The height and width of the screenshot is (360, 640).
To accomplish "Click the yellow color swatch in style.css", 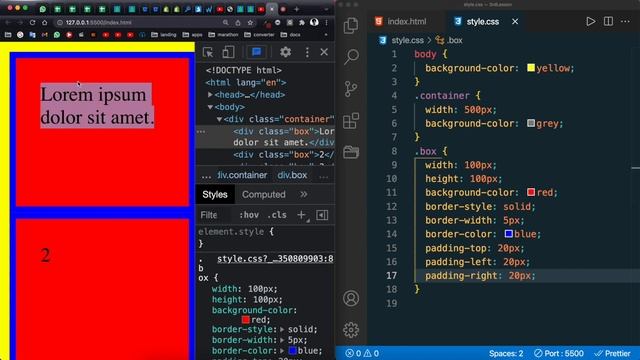I will [531, 68].
